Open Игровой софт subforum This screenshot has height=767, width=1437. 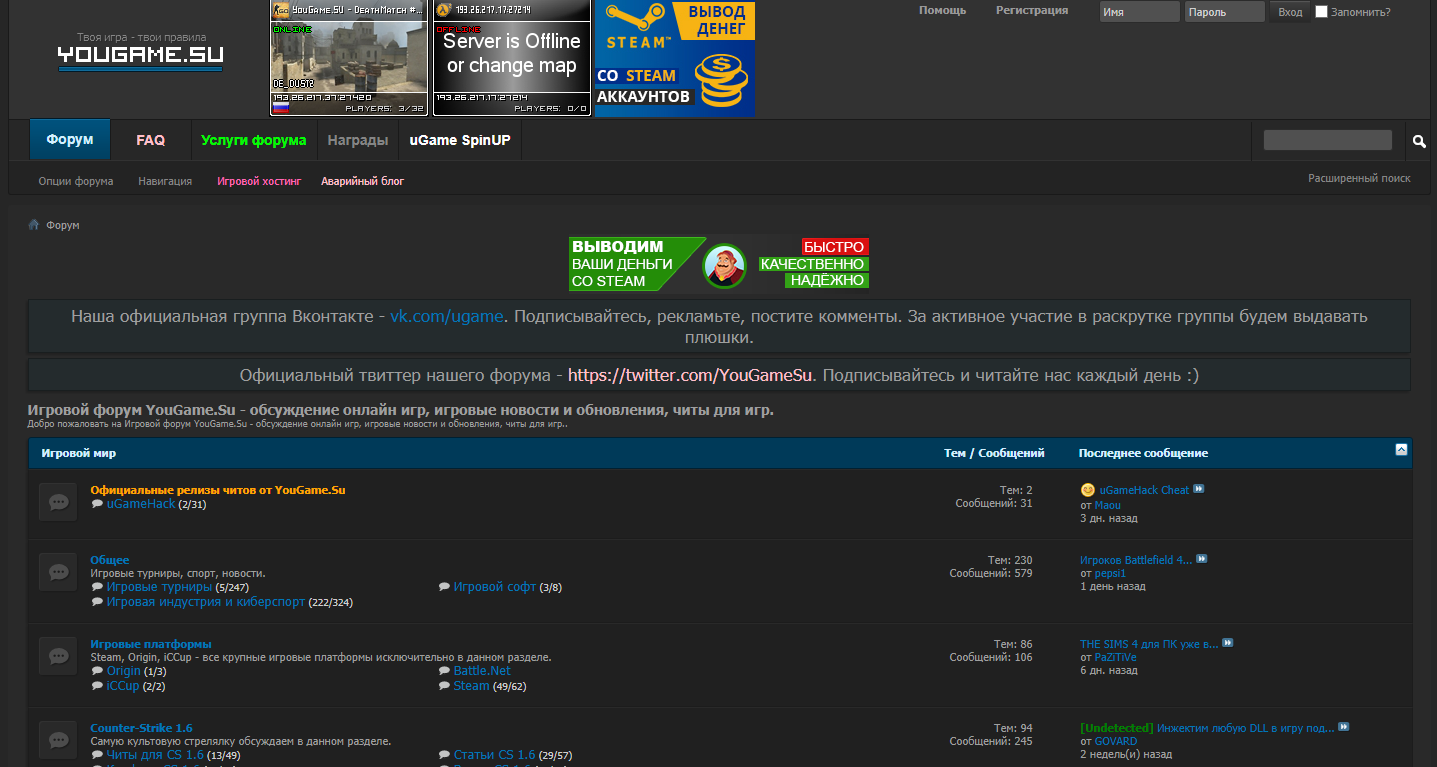[x=495, y=587]
